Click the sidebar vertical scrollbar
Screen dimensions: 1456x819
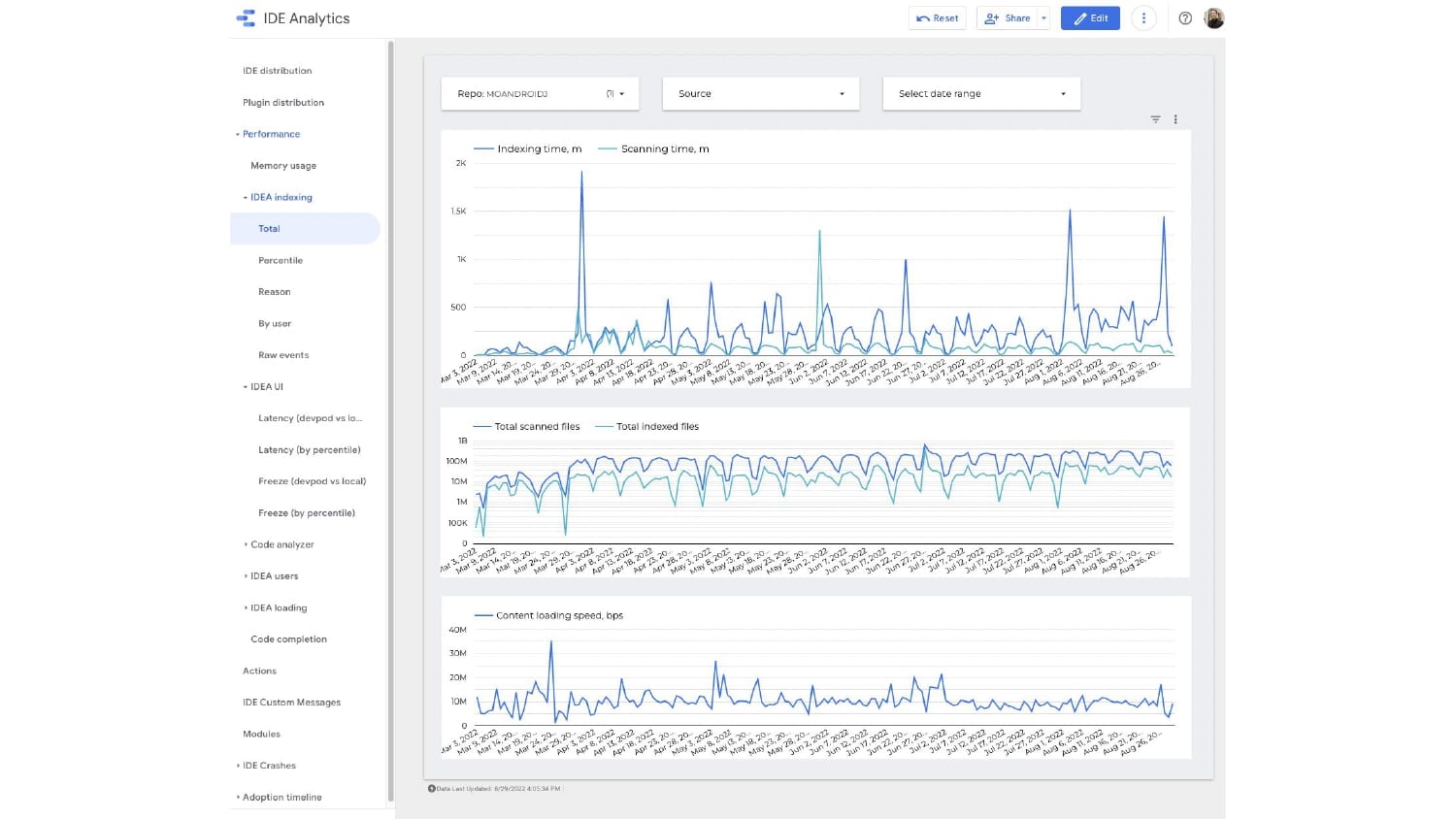point(390,421)
